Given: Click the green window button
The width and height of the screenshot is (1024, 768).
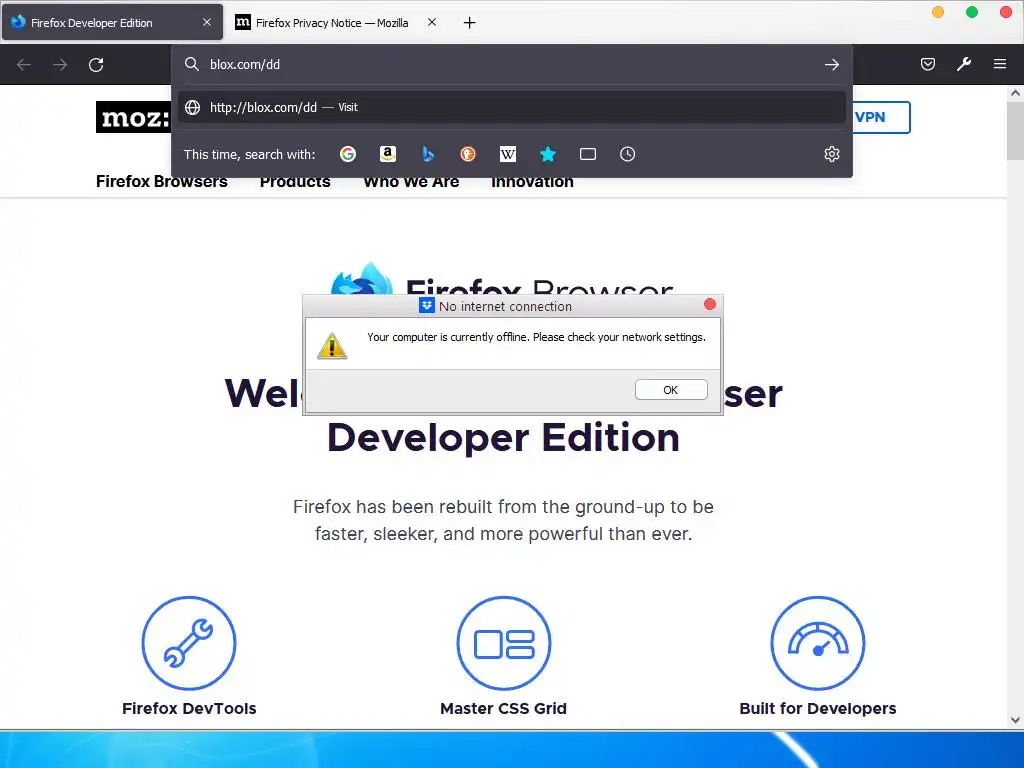Looking at the screenshot, I should click(972, 12).
